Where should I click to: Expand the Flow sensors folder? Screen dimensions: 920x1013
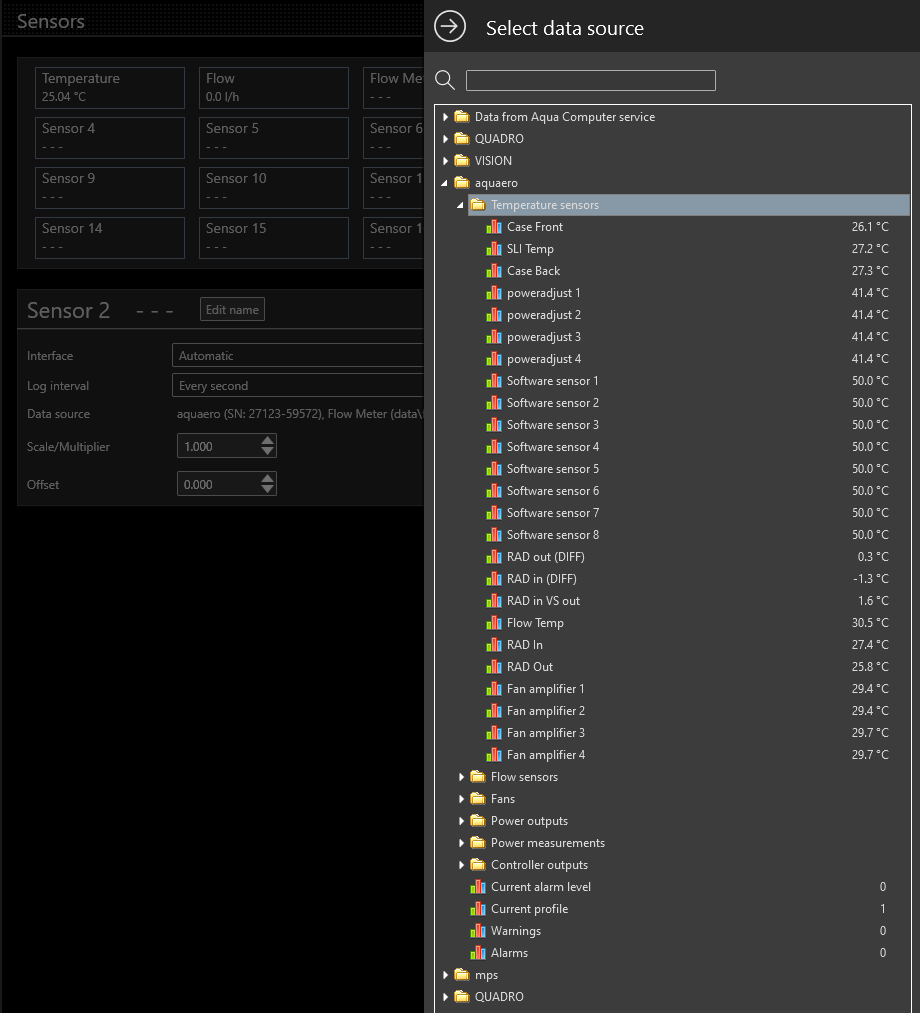tap(462, 777)
